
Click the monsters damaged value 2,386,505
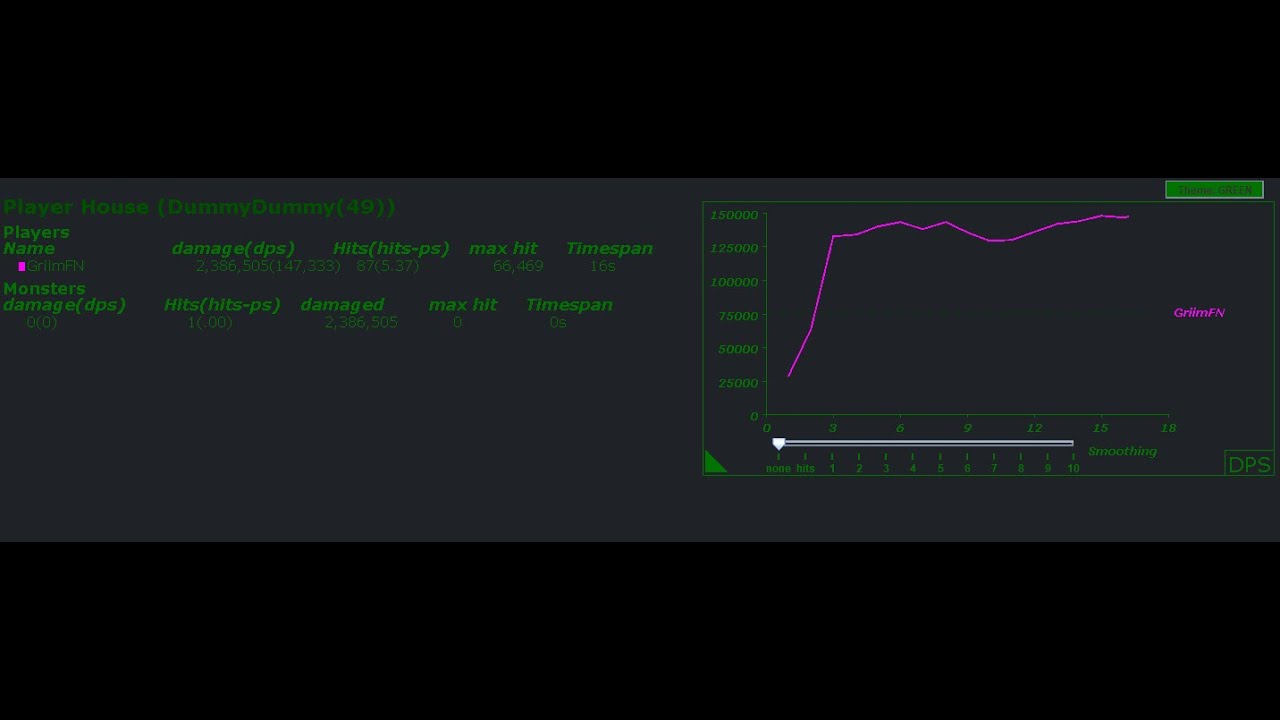pos(361,322)
